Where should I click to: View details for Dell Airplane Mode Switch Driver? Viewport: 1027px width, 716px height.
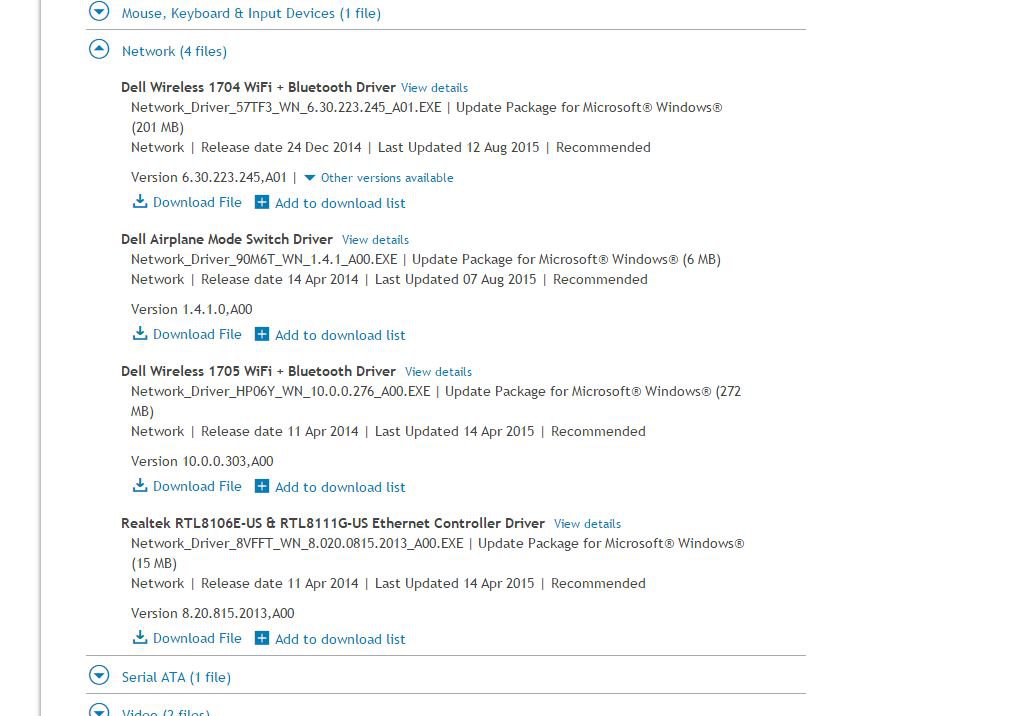point(375,240)
